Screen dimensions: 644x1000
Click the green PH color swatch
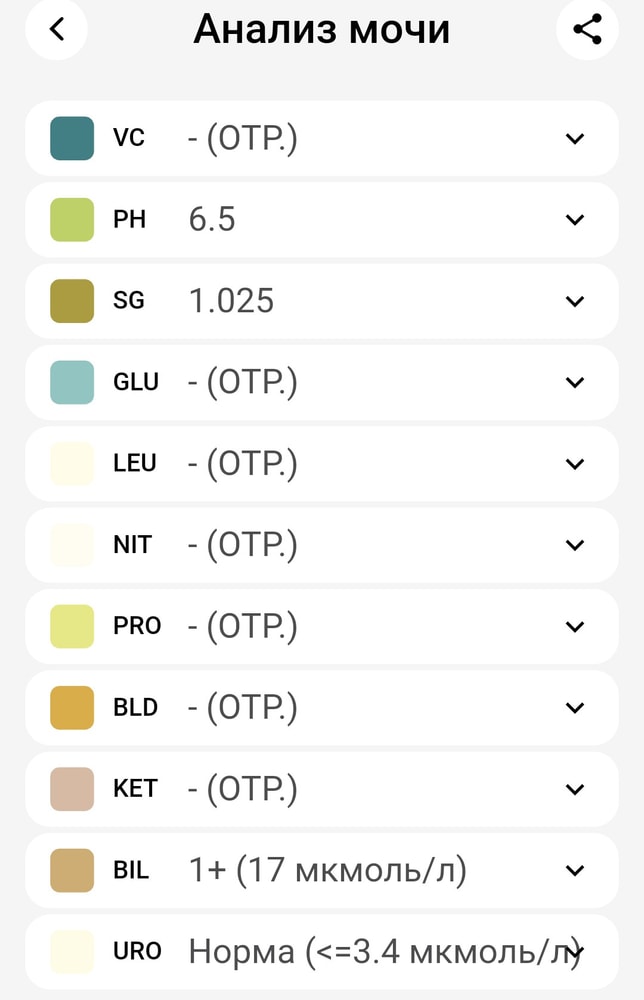72,220
